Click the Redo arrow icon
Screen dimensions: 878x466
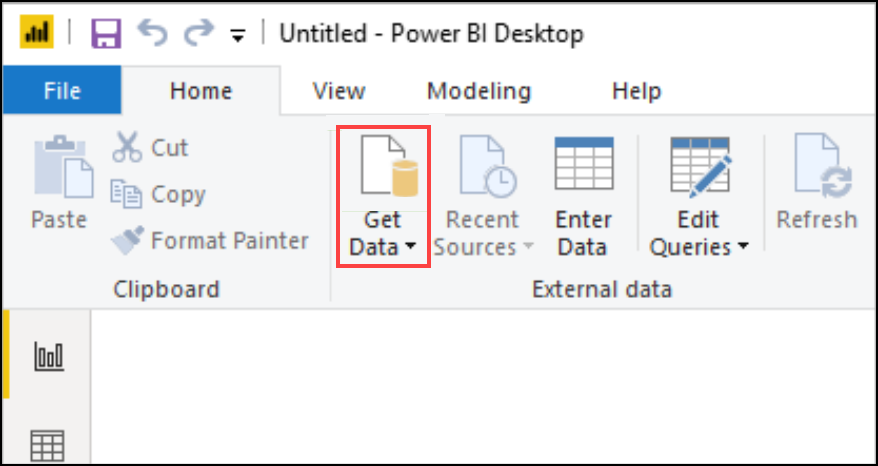click(199, 34)
